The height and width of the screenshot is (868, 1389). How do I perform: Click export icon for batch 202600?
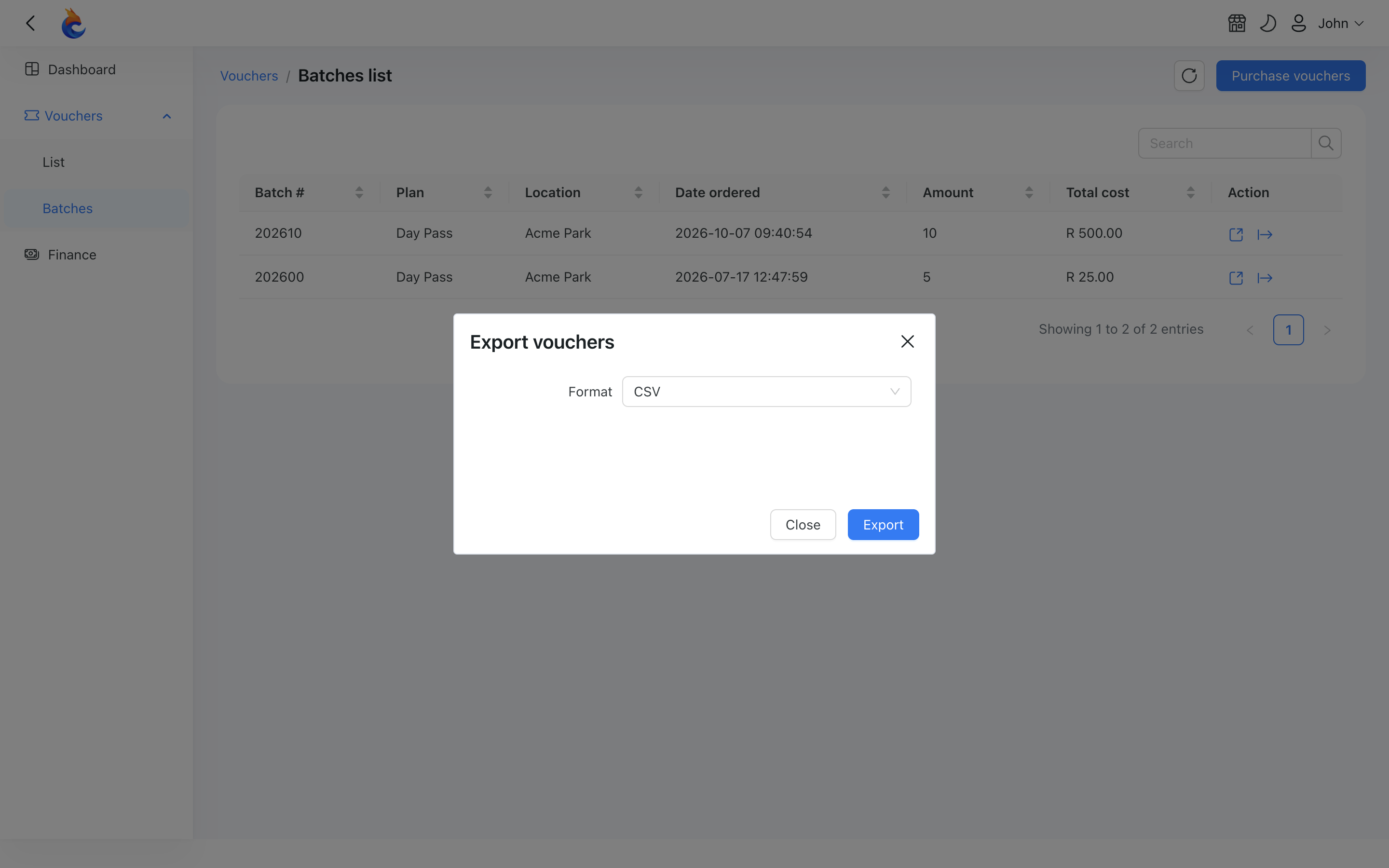click(x=1265, y=278)
